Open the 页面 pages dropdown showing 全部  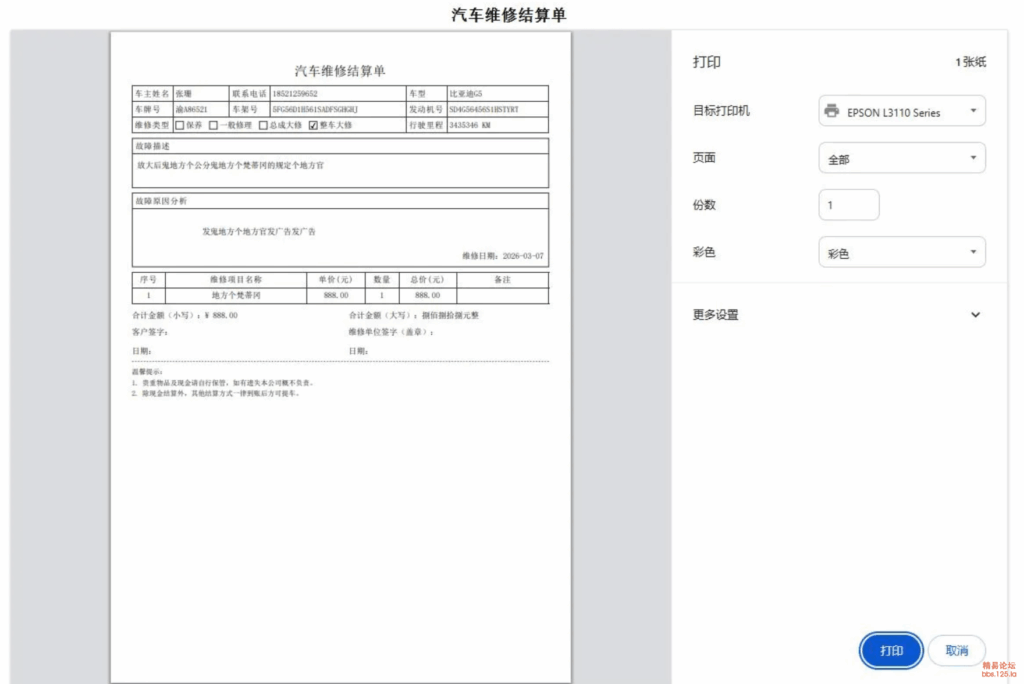(x=900, y=158)
